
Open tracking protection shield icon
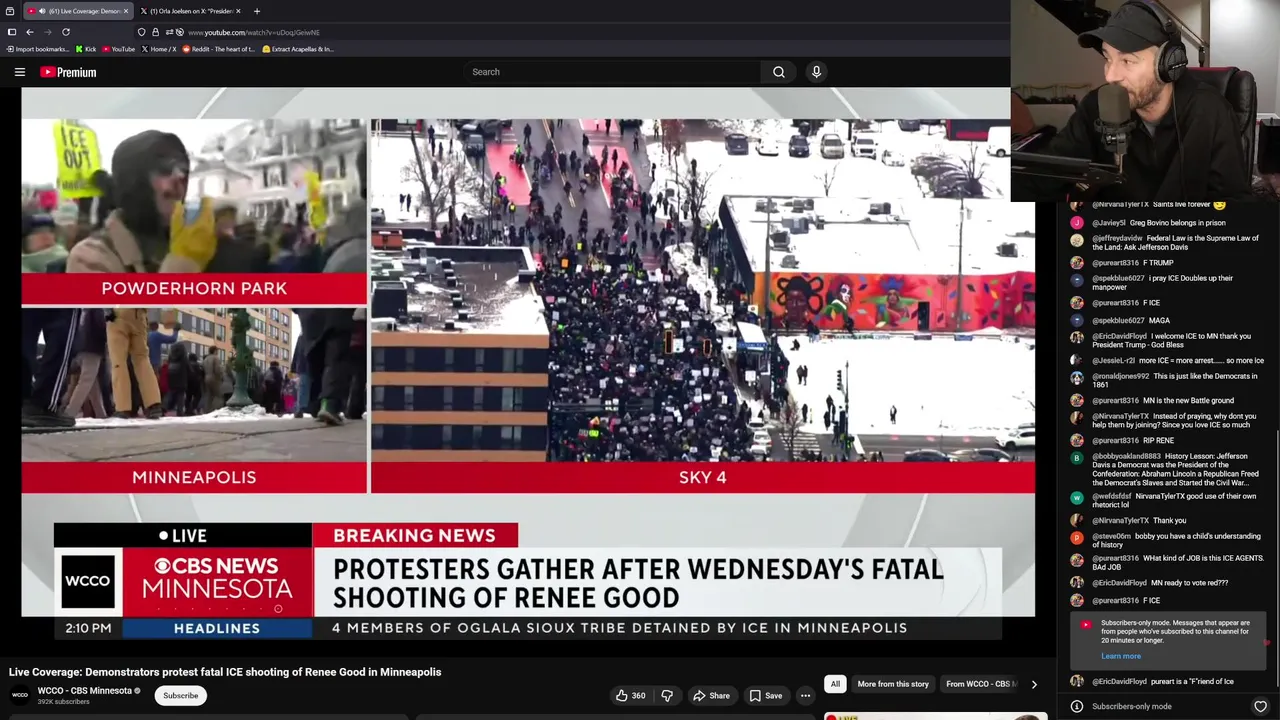click(x=142, y=32)
